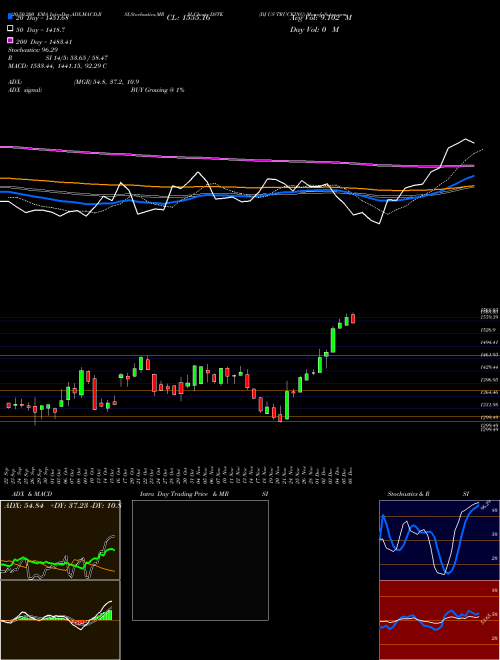Click 'ADX: 54.84 +DY: 37.23 -DY: 10.3' readout
Screen dimensions: 500x660
[x=62, y=505]
